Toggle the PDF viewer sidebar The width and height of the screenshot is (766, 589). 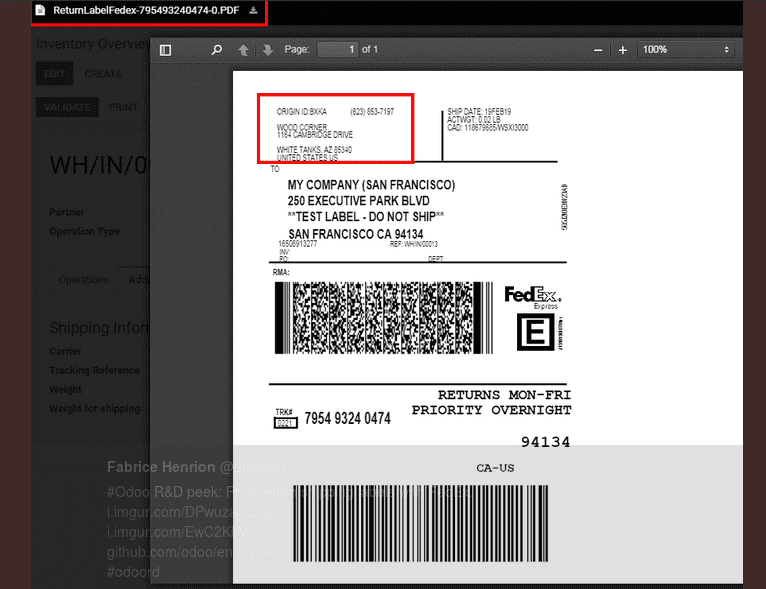[x=166, y=50]
